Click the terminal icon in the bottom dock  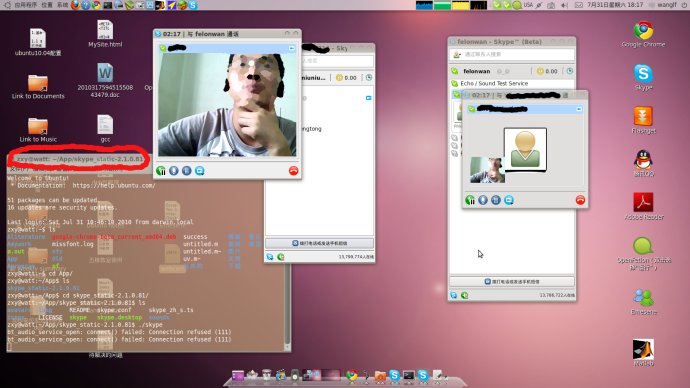(409, 375)
